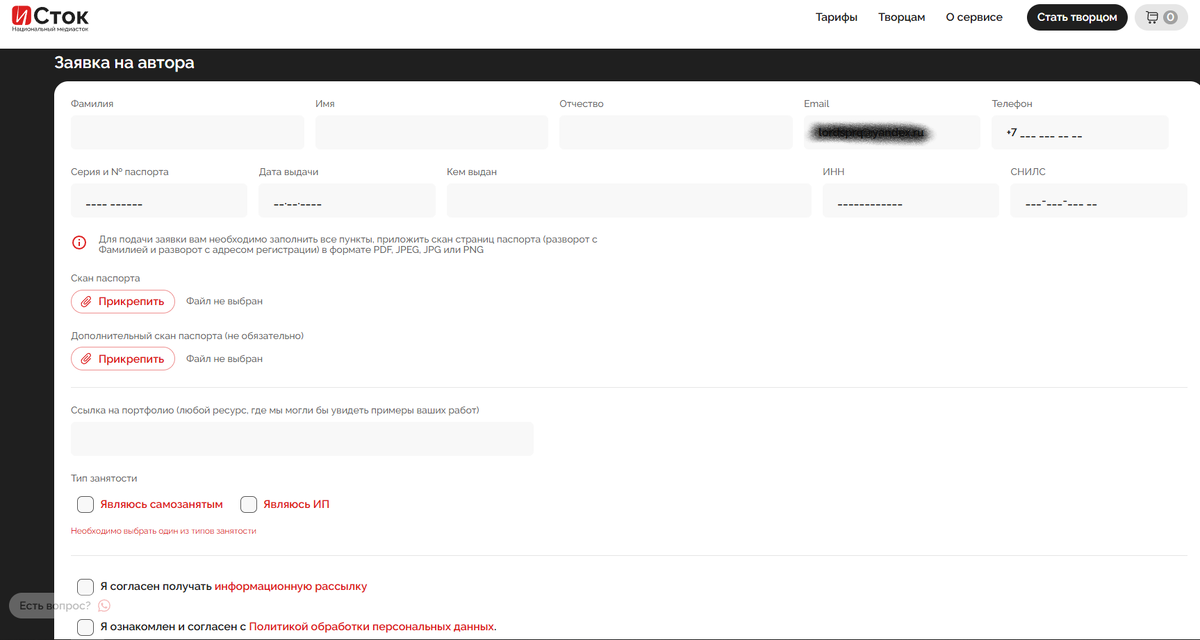Focus the Отчество input field
This screenshot has width=1200, height=640.
pyautogui.click(x=676, y=132)
